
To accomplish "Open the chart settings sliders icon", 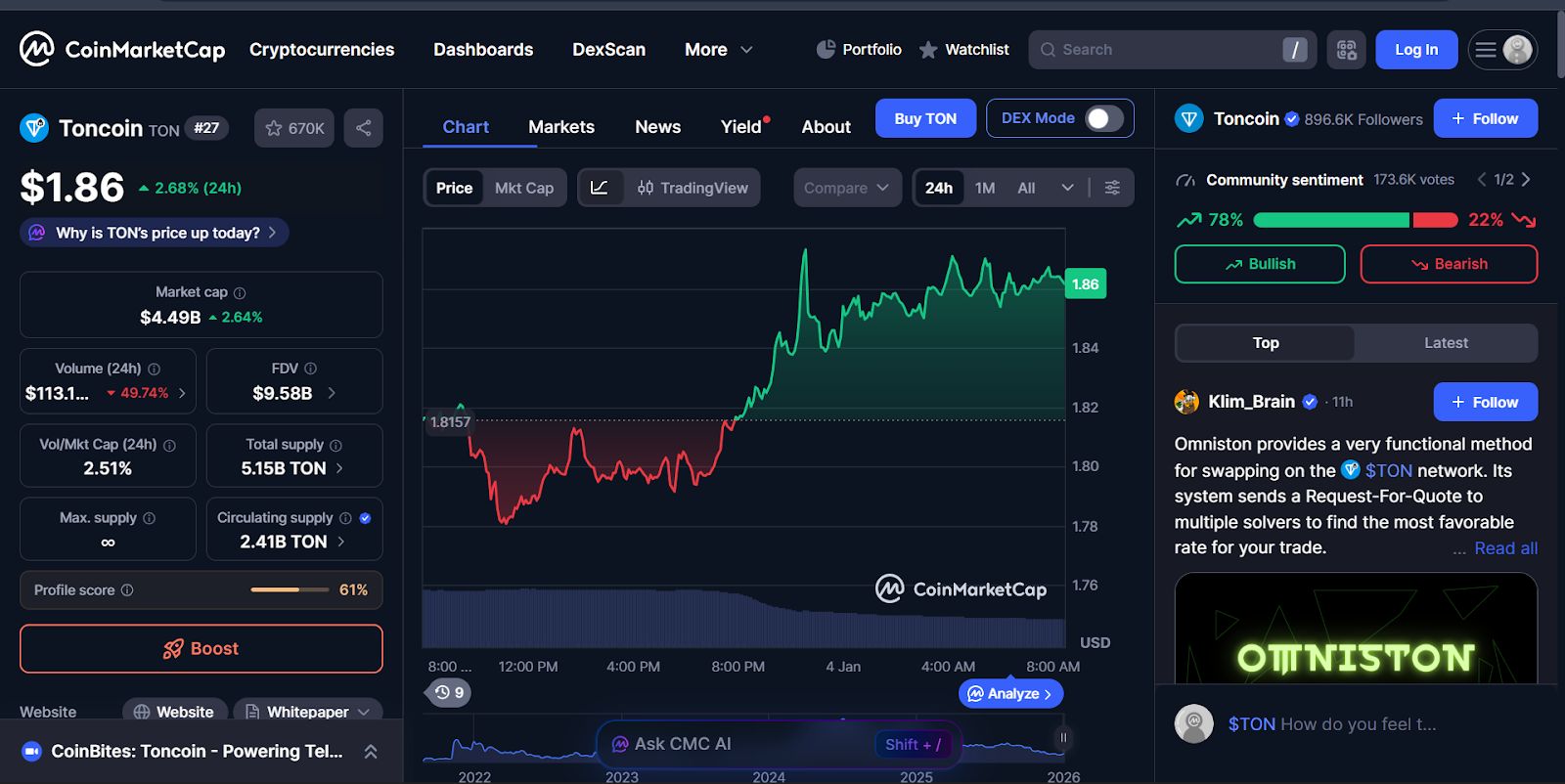I will 1112,188.
